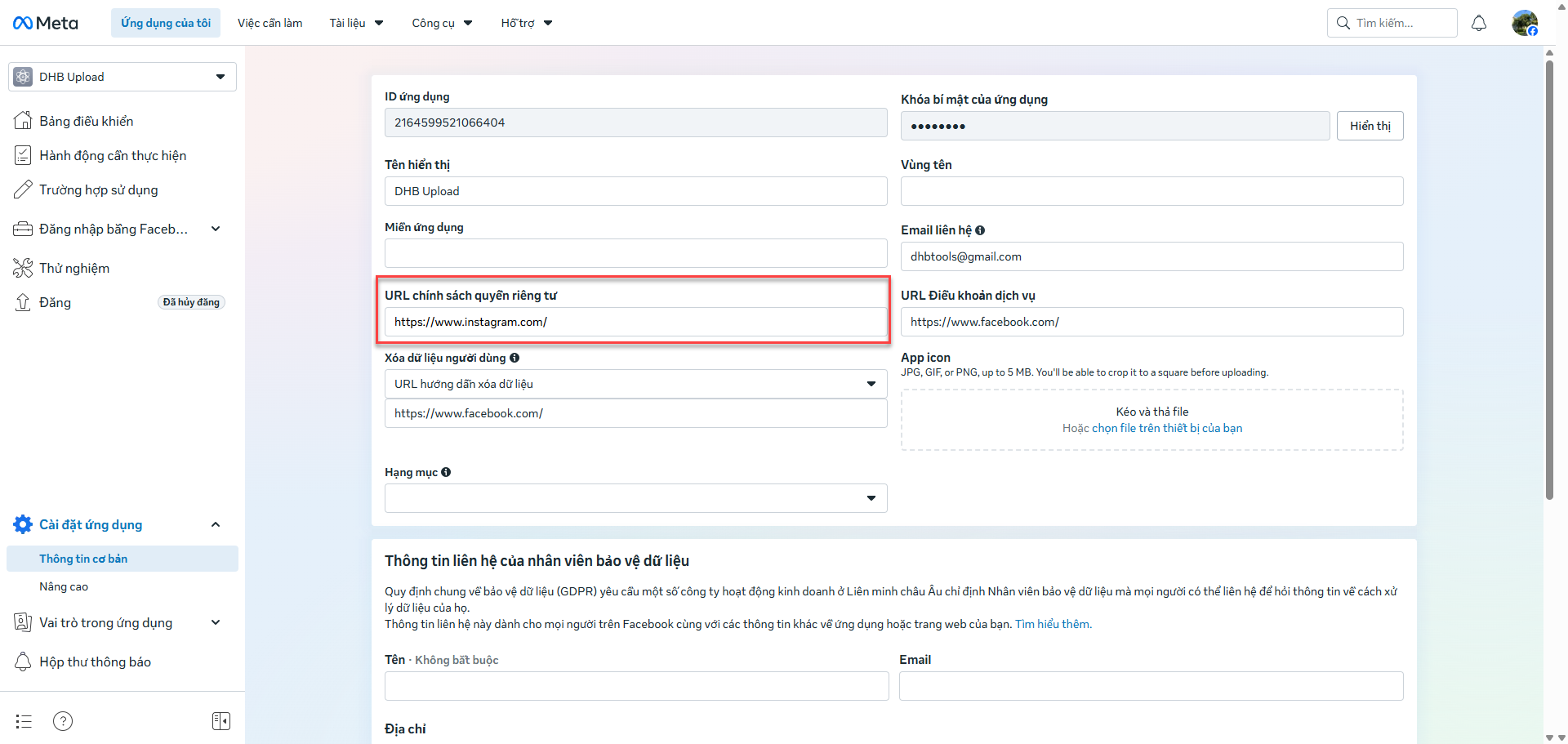1568x744 pixels.
Task: Open the notifications bell icon
Action: [x=1479, y=23]
